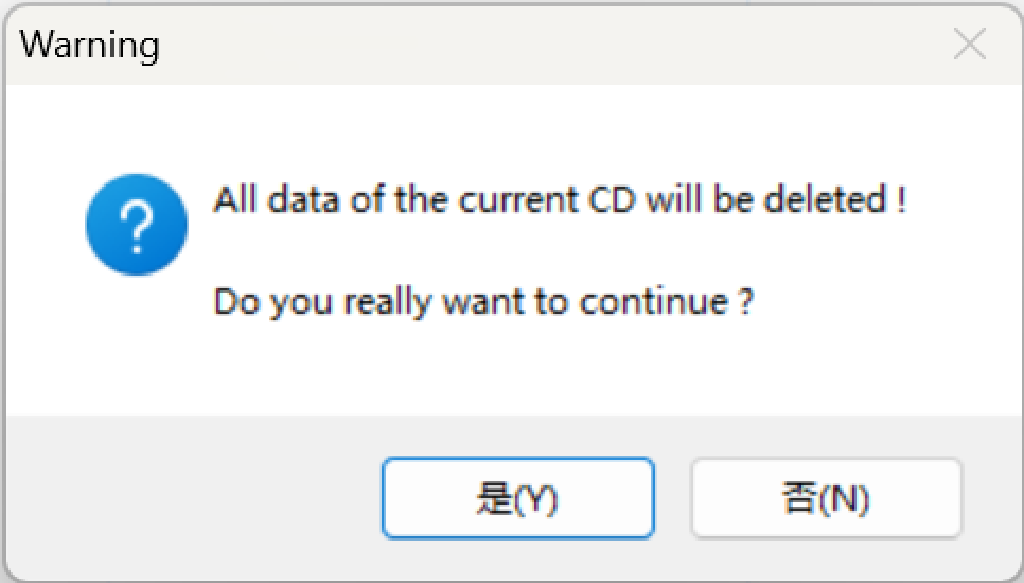Select the "Do you really want to continue" line

pos(483,301)
